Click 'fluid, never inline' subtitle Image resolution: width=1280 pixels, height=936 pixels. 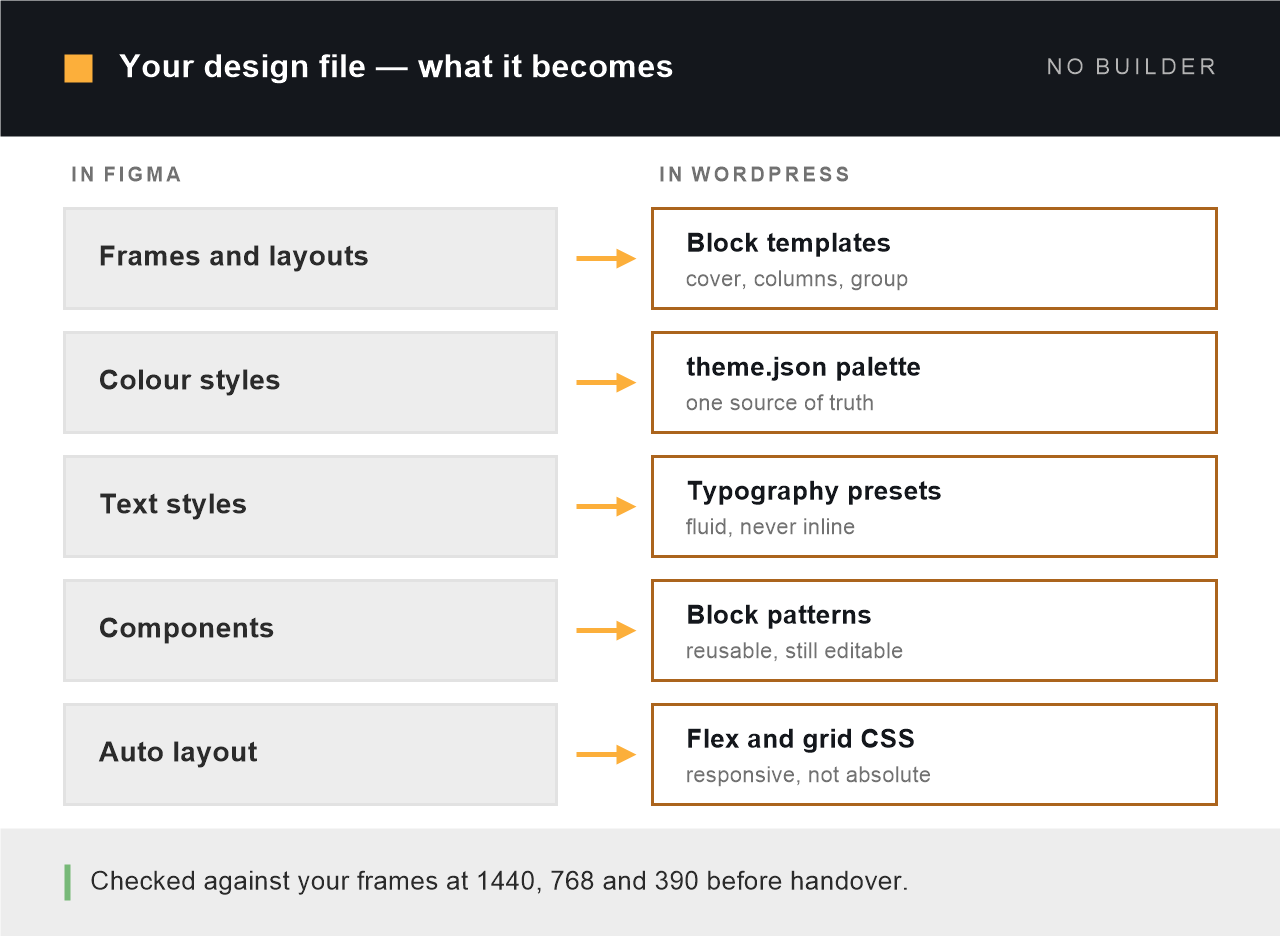[770, 527]
